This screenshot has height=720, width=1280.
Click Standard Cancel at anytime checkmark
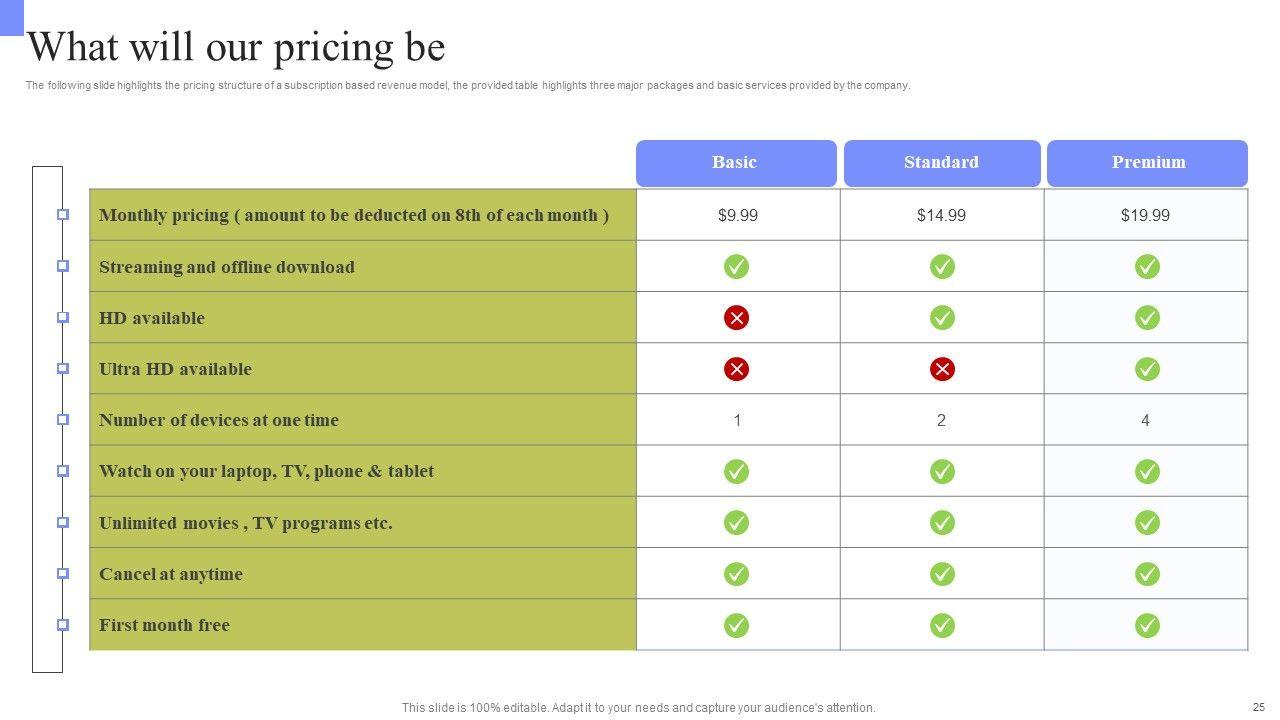(x=942, y=574)
